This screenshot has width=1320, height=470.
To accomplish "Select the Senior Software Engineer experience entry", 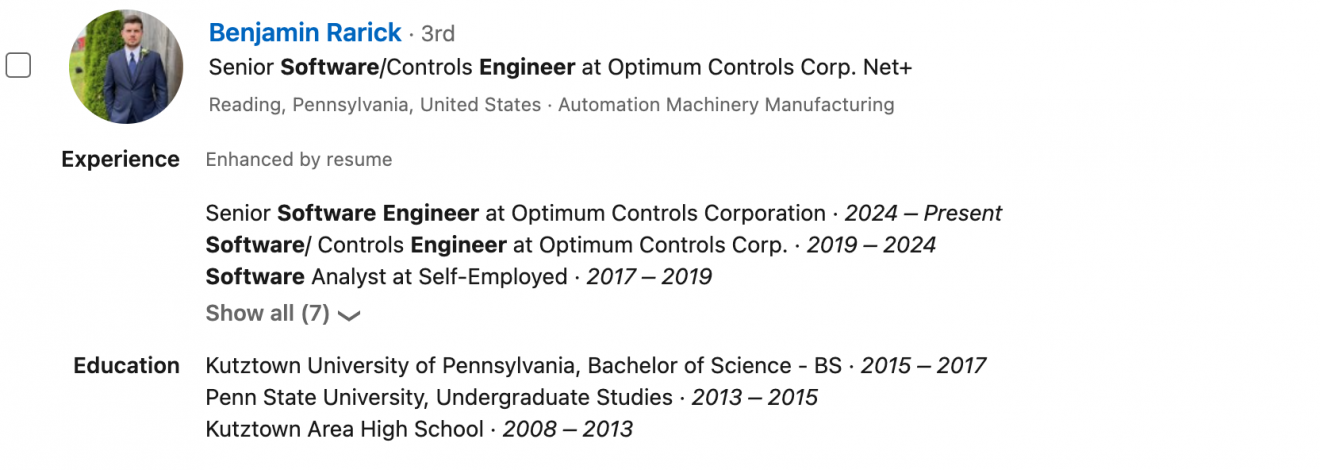I will point(515,214).
